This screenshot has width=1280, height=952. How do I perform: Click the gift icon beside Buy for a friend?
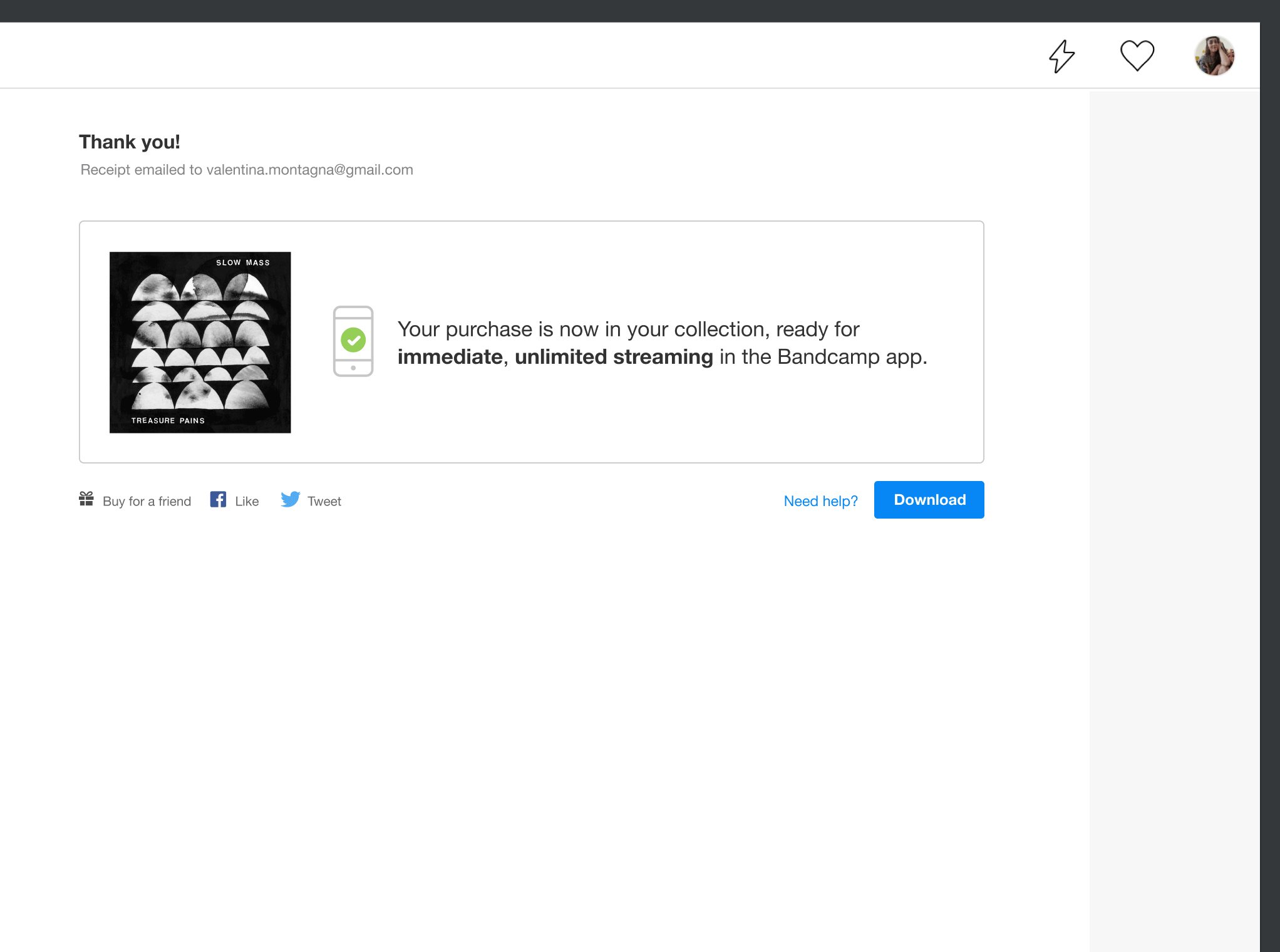(x=86, y=499)
